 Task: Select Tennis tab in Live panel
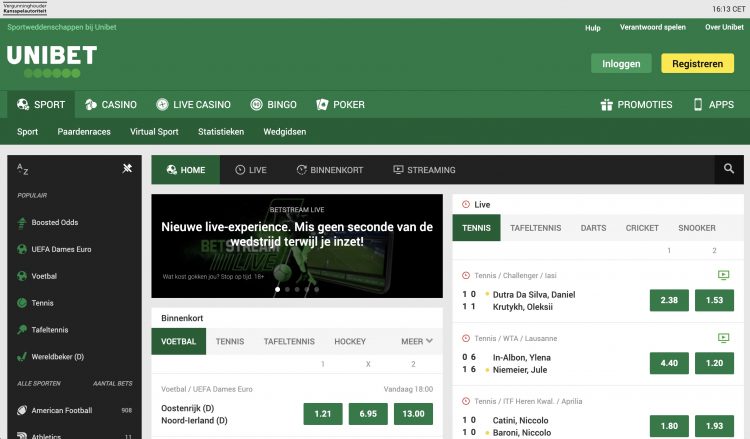(x=476, y=228)
